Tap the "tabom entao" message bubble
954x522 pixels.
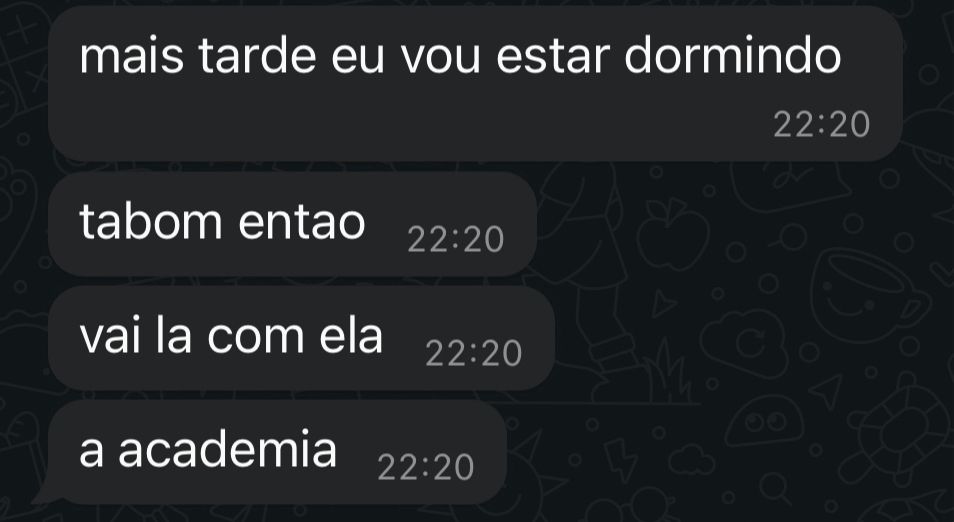tap(292, 224)
